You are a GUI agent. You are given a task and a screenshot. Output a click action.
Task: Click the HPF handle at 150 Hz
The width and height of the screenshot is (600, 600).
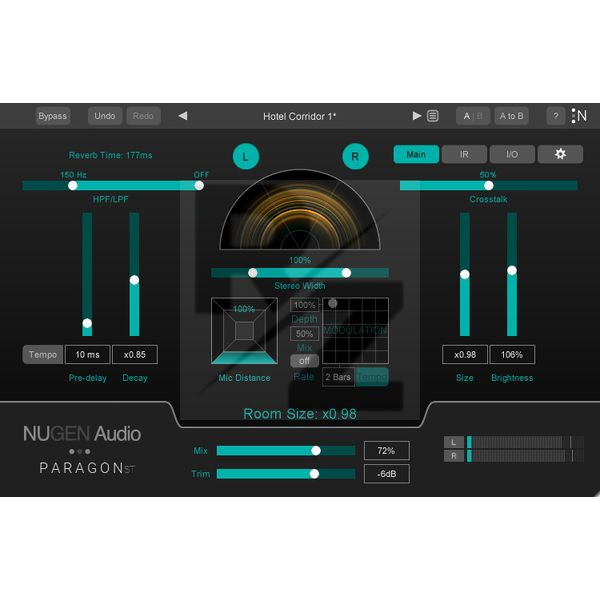pos(73,186)
